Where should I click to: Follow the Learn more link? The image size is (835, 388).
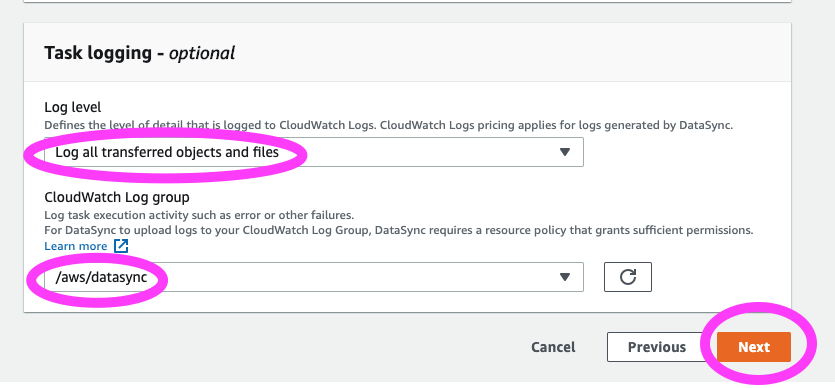[x=76, y=246]
